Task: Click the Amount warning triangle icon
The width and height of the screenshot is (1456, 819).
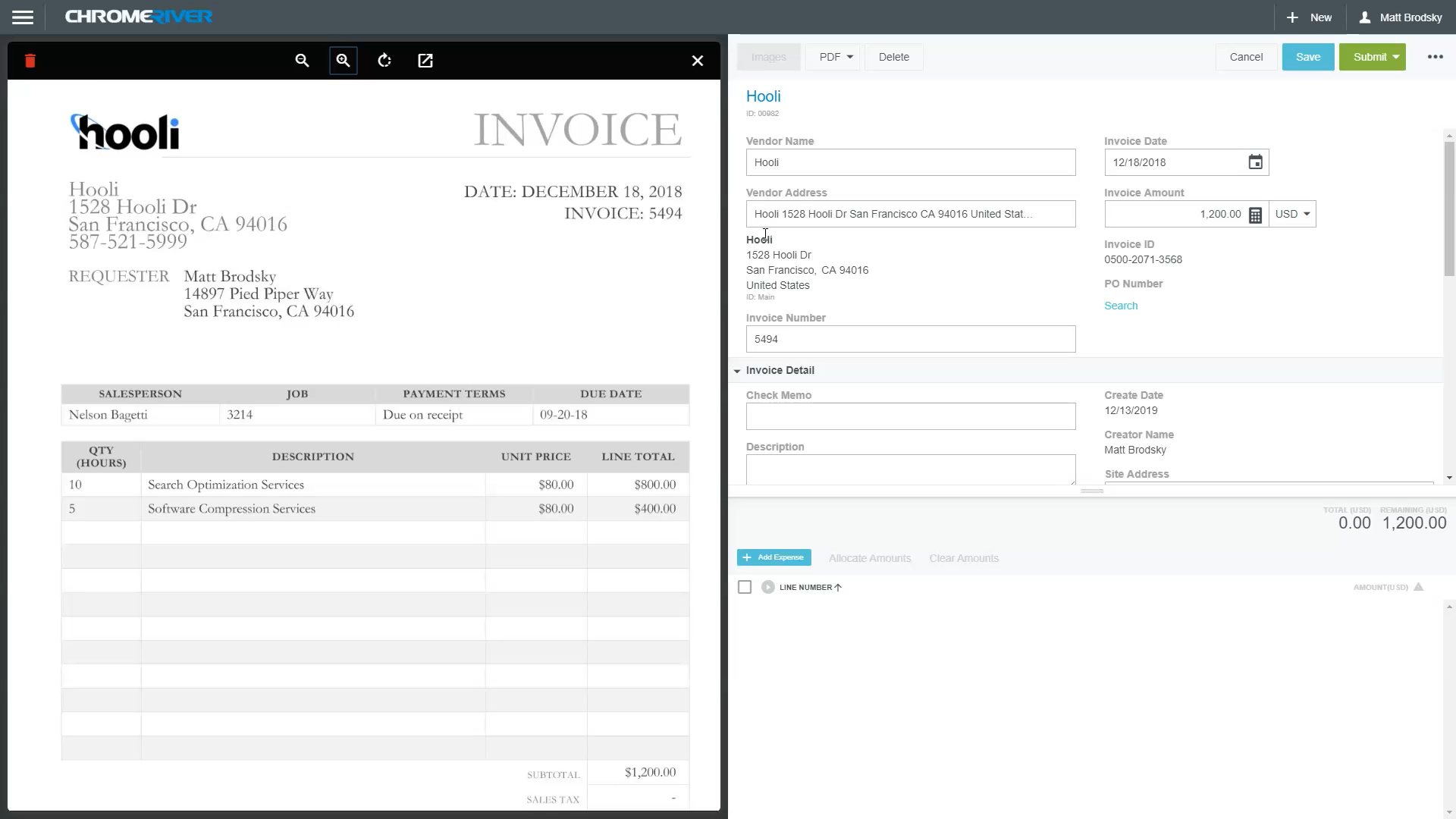Action: (x=1419, y=587)
